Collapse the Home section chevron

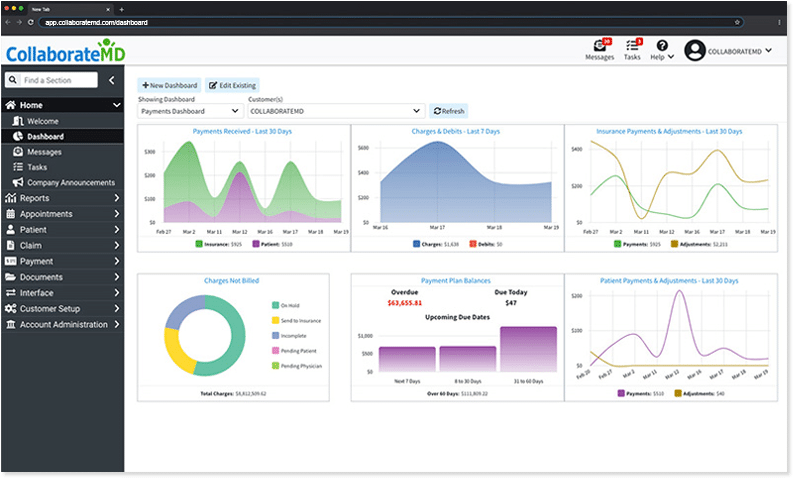118,106
